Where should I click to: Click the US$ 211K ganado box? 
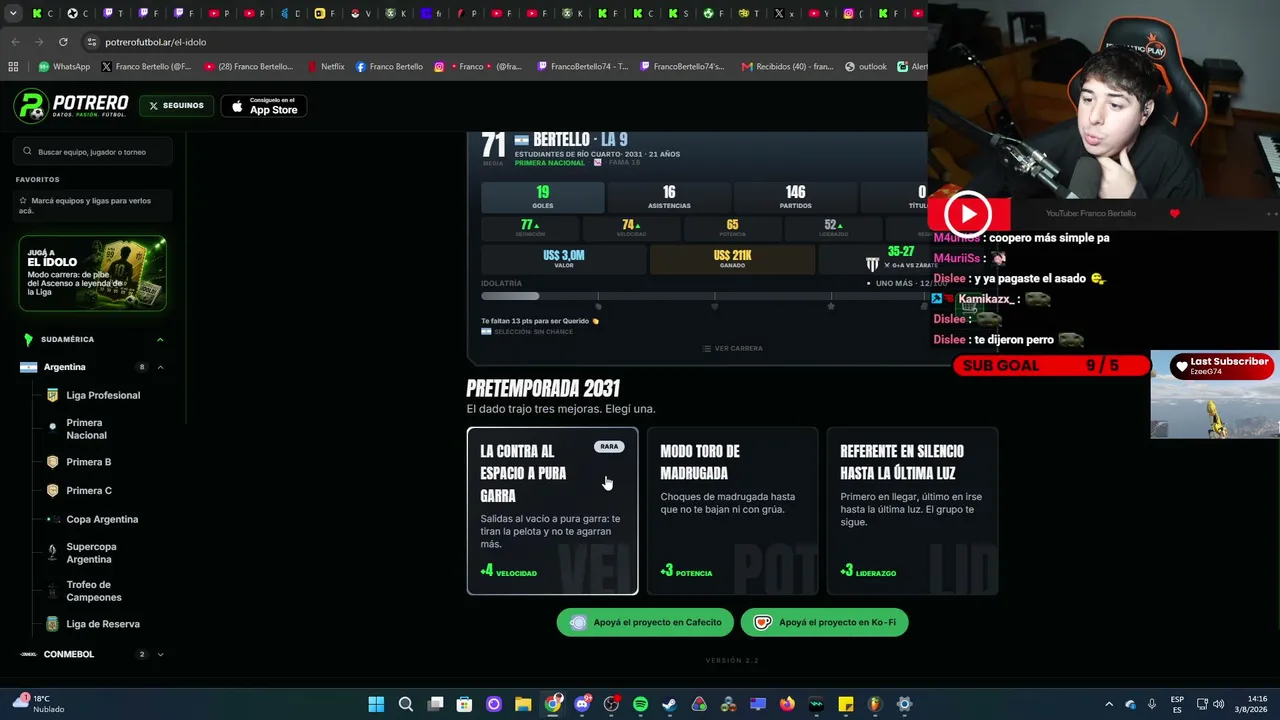(x=732, y=259)
